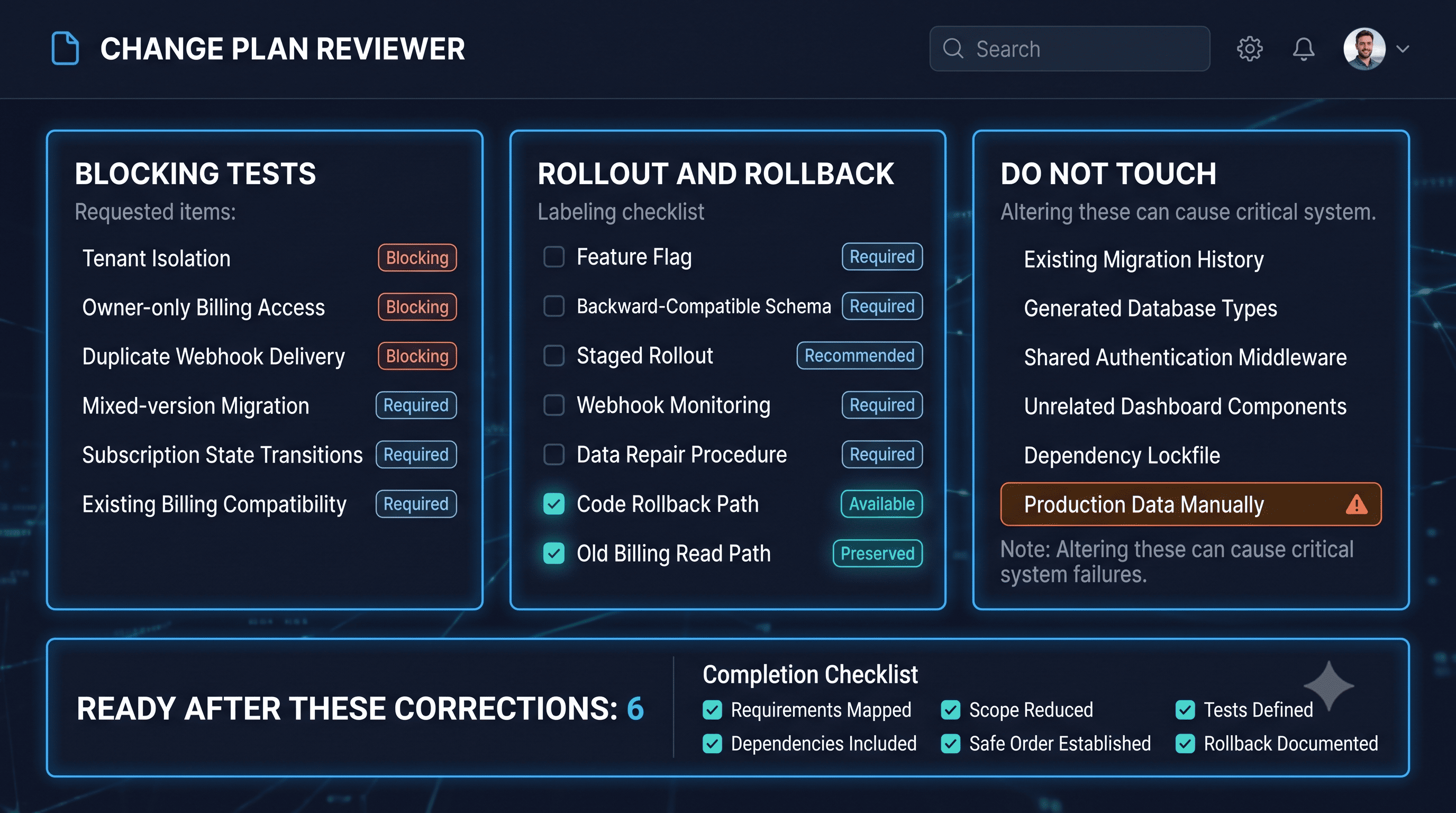Image resolution: width=1456 pixels, height=813 pixels.
Task: Select the 'Tenant Isolation' test item
Action: click(157, 258)
